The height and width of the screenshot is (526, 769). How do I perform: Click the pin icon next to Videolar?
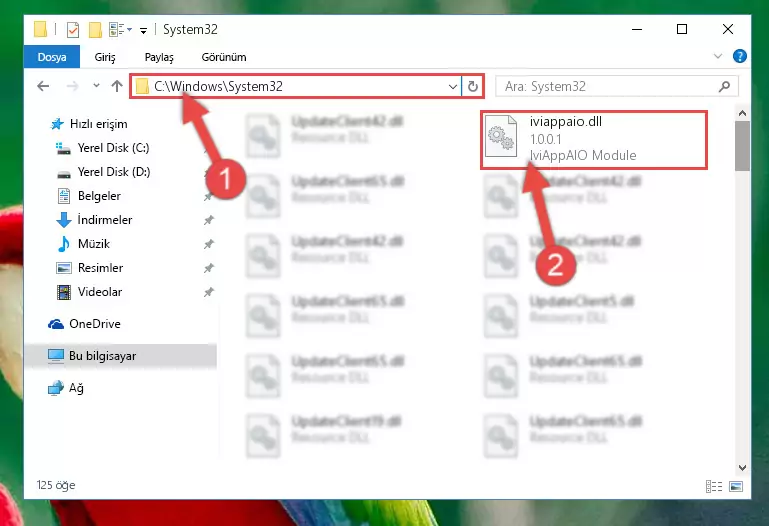click(x=208, y=292)
